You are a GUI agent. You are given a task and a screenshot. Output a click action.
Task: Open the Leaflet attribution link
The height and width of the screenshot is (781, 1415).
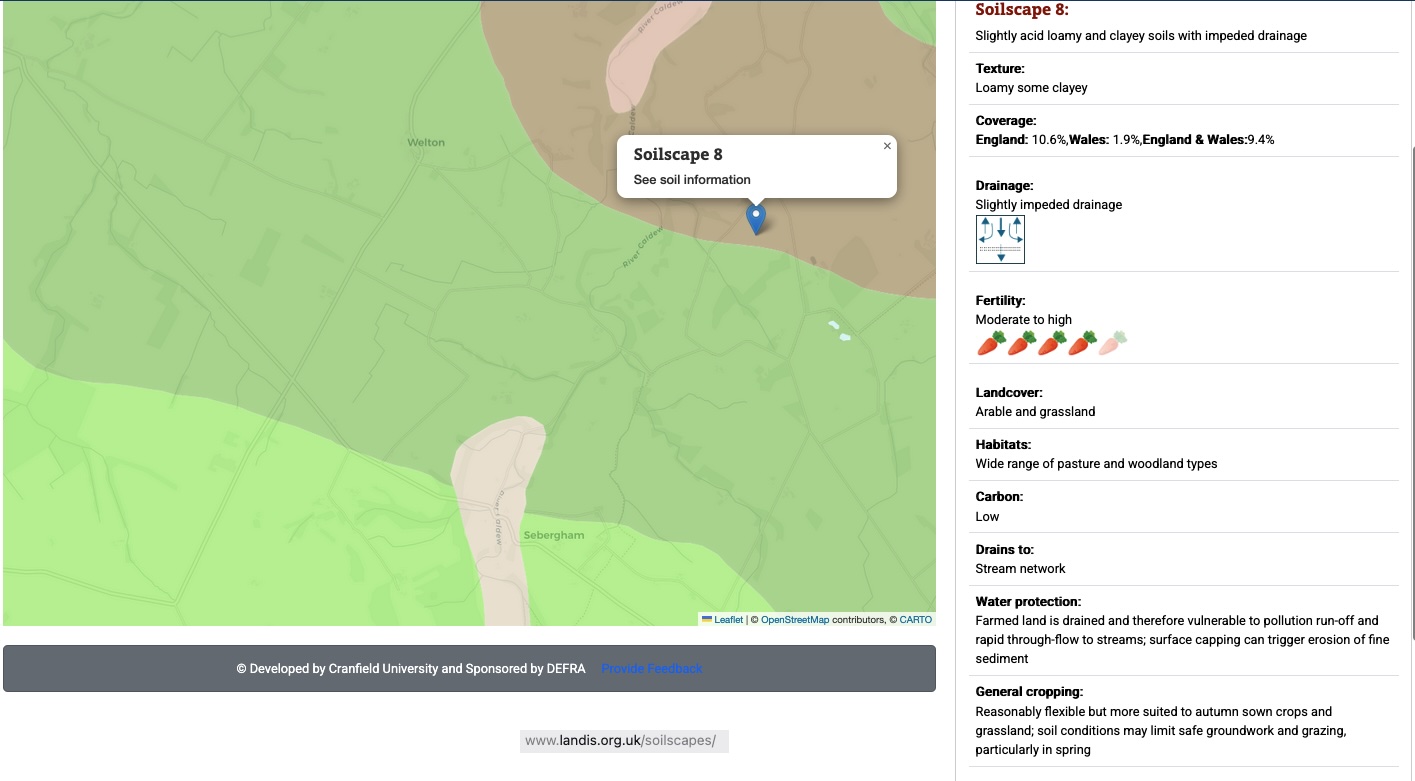pyautogui.click(x=729, y=620)
